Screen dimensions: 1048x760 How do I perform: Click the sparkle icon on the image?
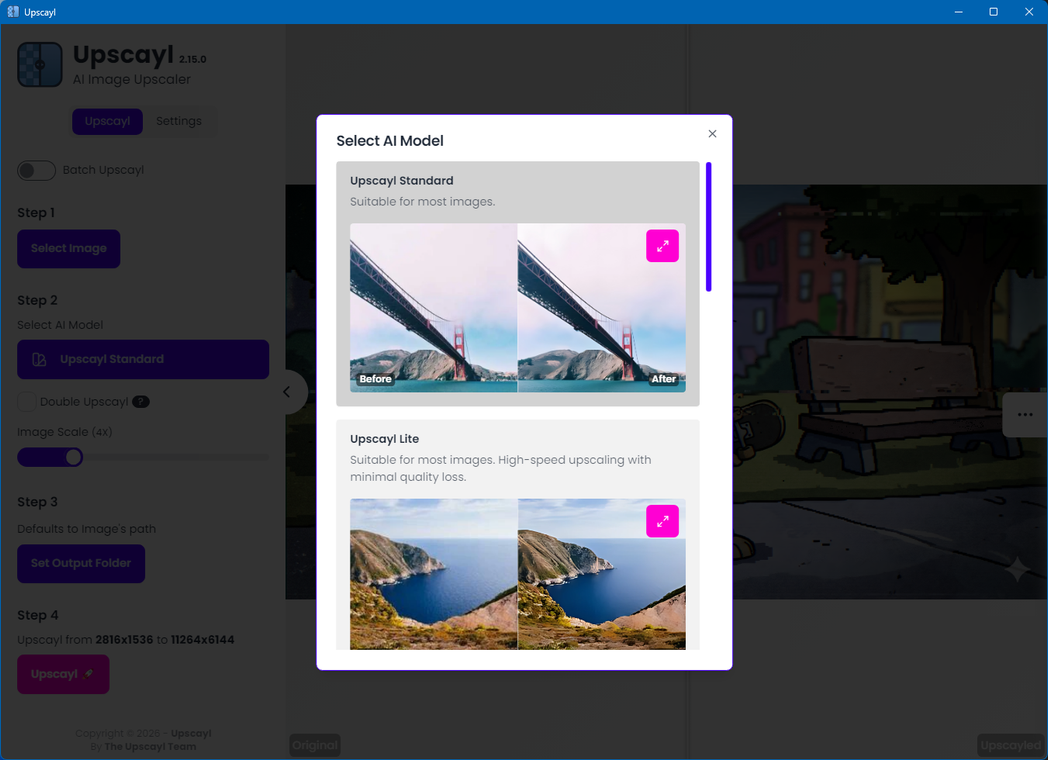pos(1018,569)
